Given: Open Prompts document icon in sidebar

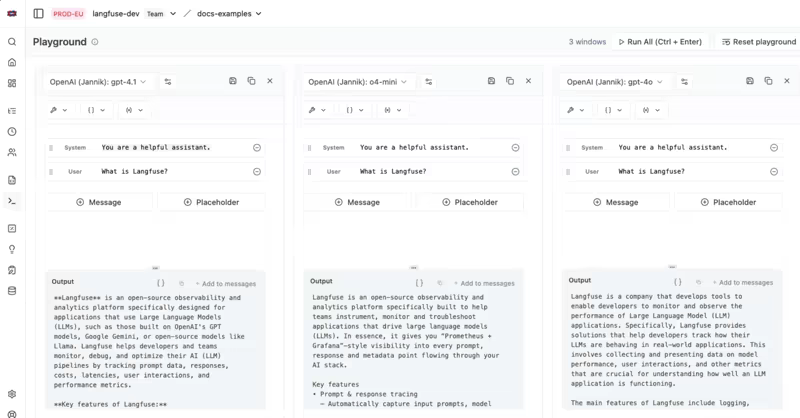Looking at the screenshot, I should (x=12, y=180).
